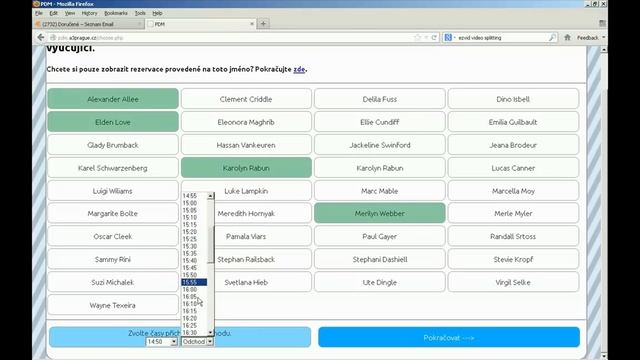Open the Edit menu
The image size is (640, 360).
click(53, 13)
